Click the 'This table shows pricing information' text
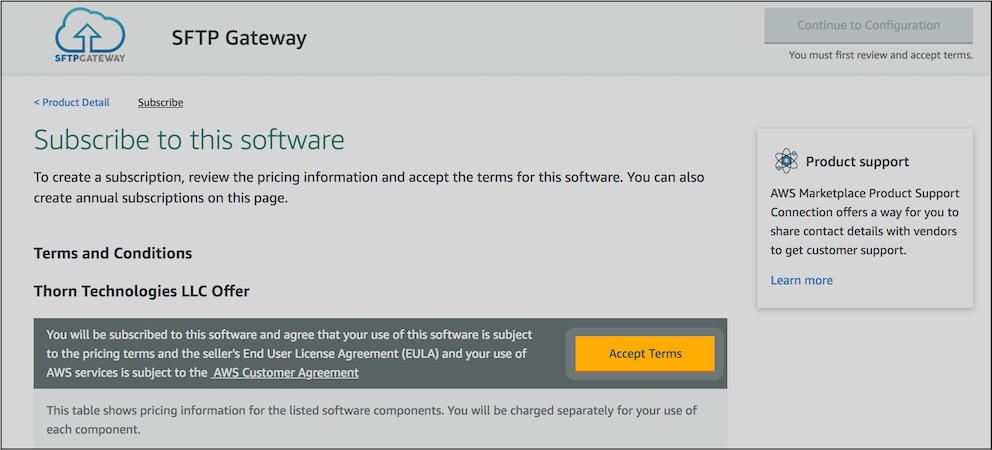Image resolution: width=992 pixels, height=450 pixels. tap(371, 420)
